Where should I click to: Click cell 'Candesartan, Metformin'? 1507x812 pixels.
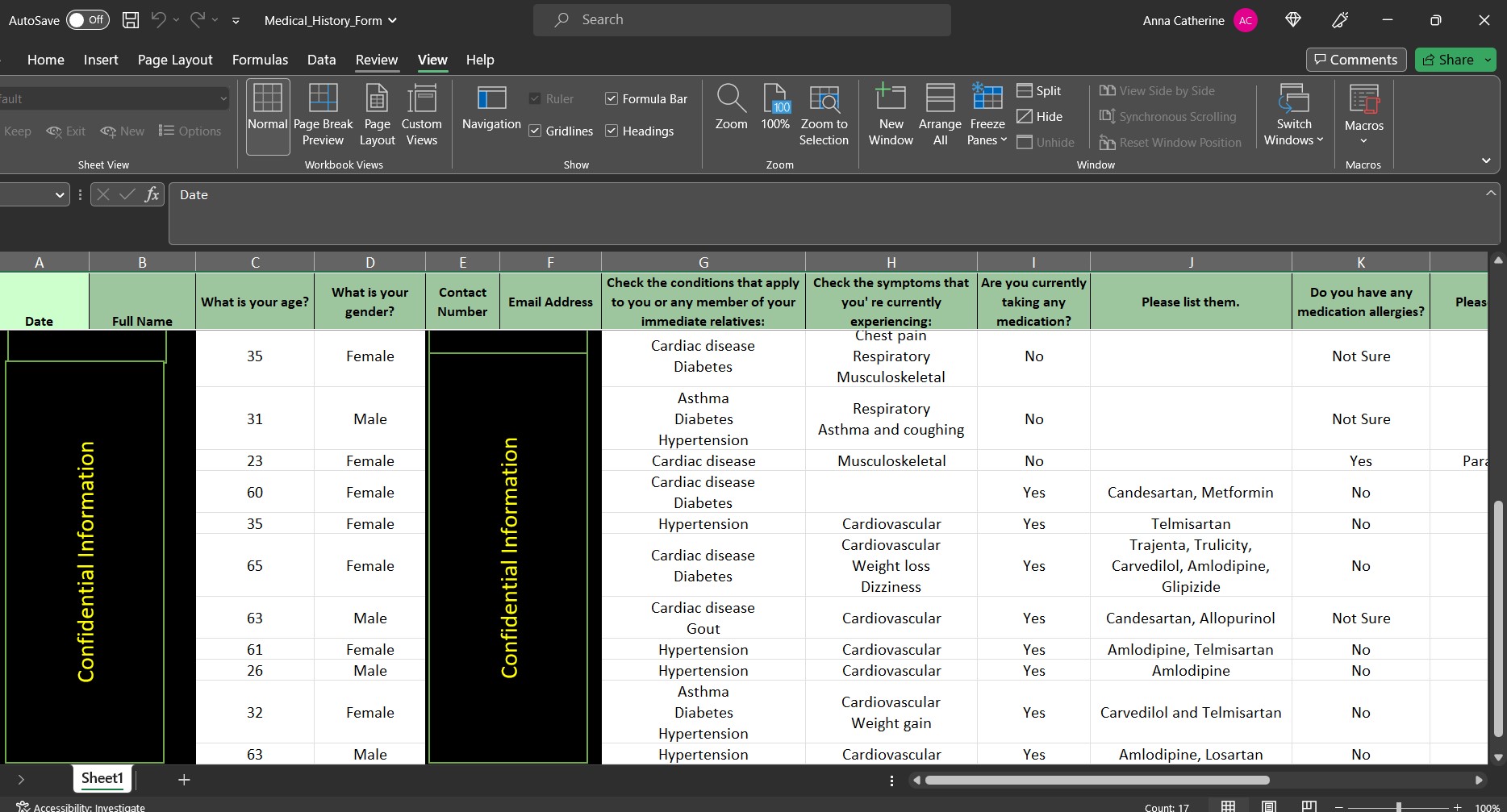pos(1190,492)
